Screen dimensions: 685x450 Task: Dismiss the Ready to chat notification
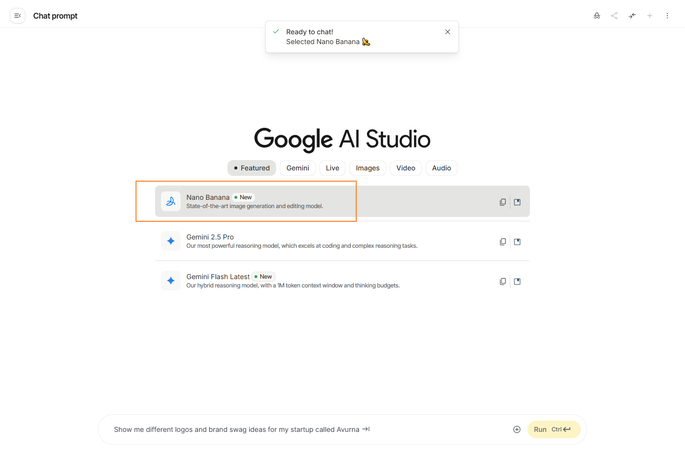[447, 32]
